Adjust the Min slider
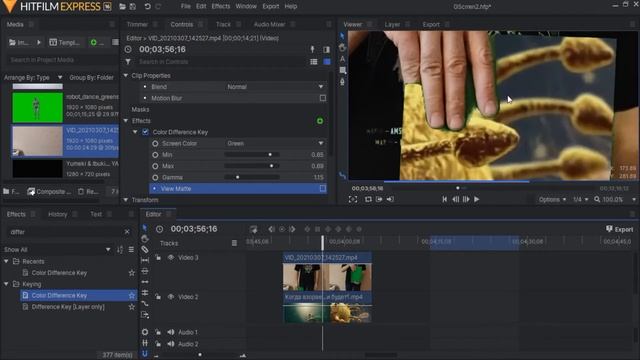 point(252,155)
